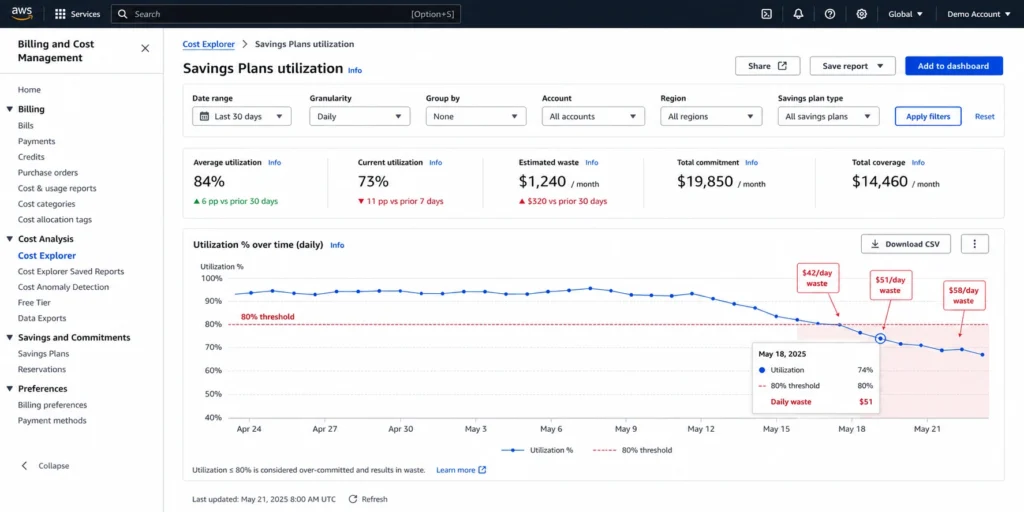Open CloudShell terminal icon
1024x512 pixels.
[x=767, y=14]
